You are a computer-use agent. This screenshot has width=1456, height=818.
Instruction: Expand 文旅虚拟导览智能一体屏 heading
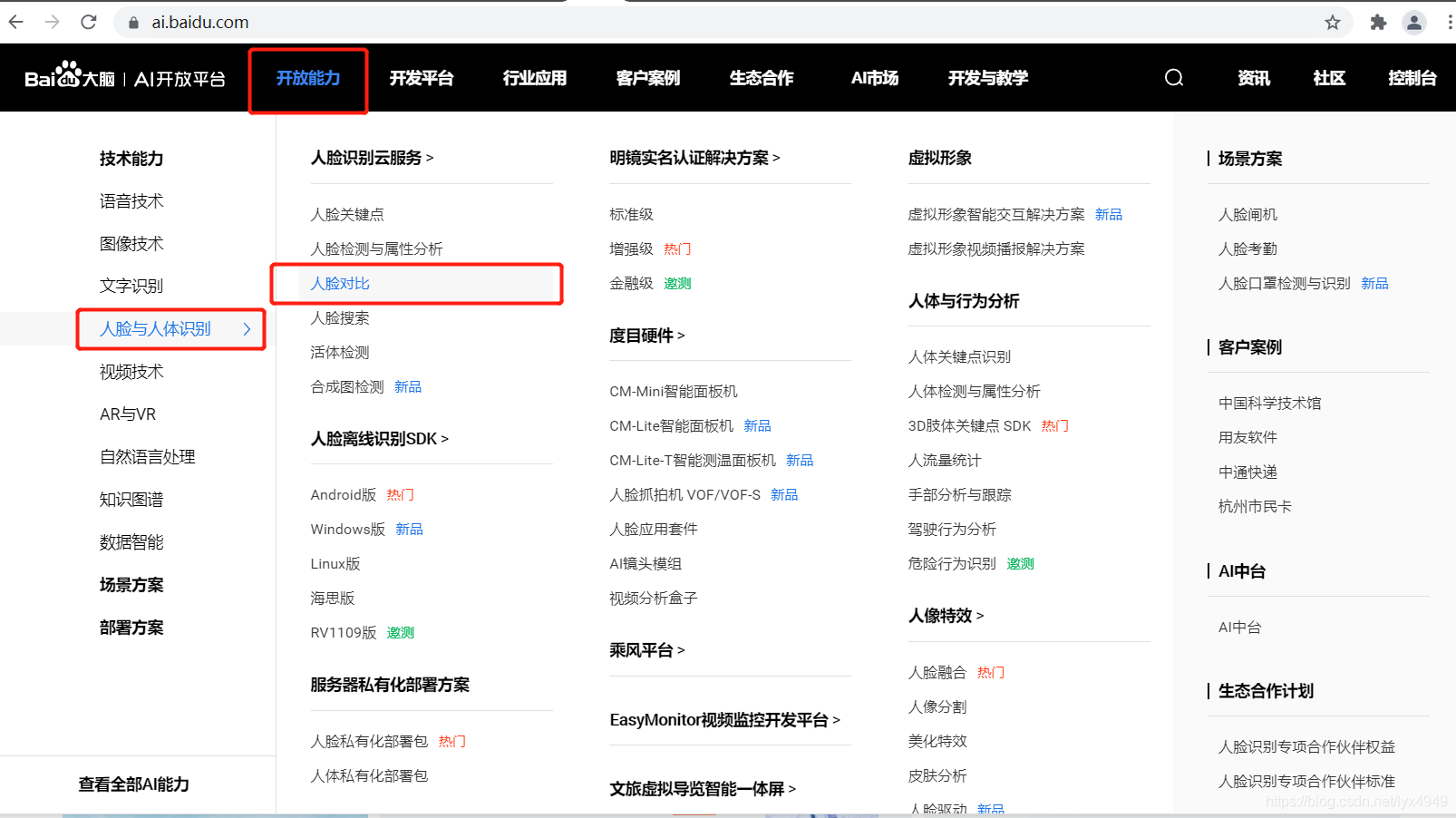703,789
